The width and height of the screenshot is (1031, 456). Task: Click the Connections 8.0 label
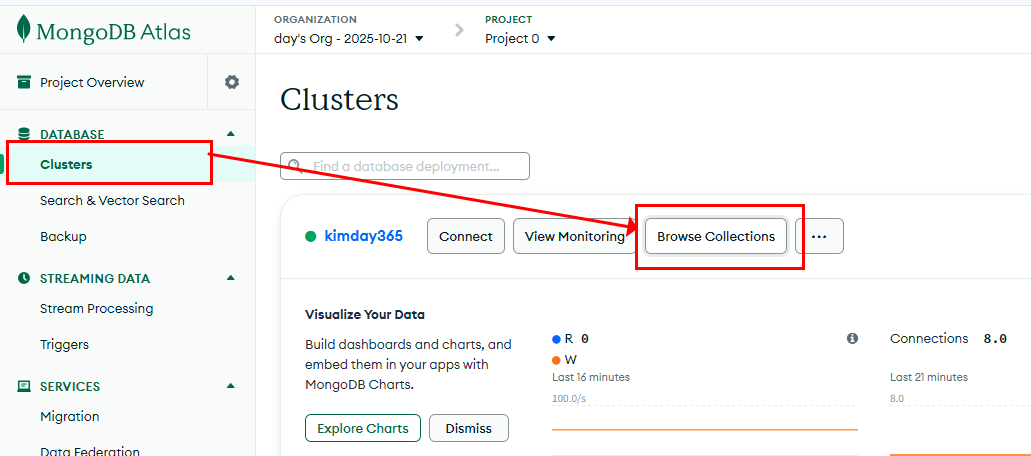(948, 338)
